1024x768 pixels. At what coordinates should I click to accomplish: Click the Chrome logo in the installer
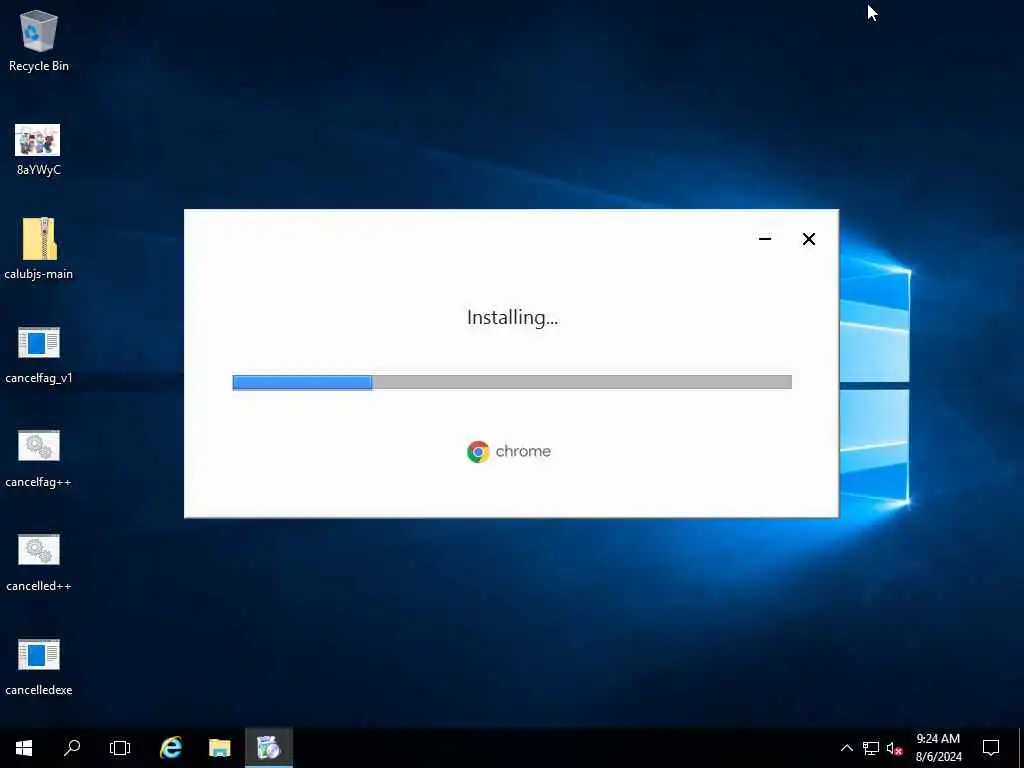[x=478, y=452]
